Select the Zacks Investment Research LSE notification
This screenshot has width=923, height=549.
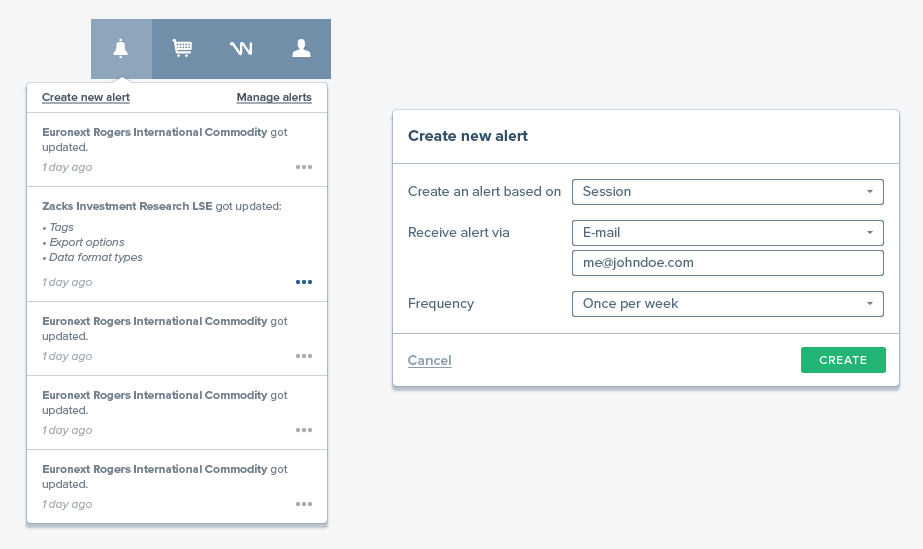click(177, 244)
